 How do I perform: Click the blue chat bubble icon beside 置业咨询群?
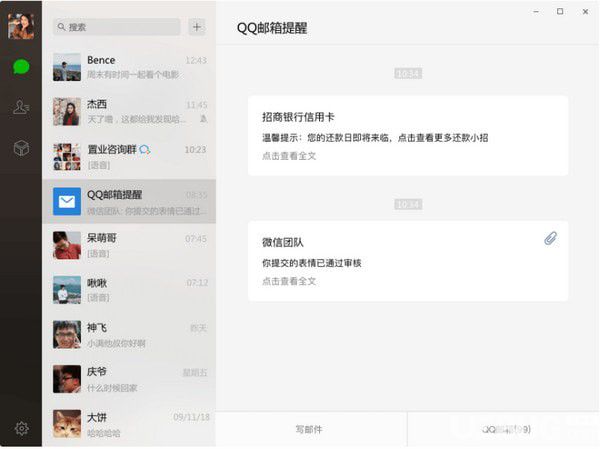[145, 149]
